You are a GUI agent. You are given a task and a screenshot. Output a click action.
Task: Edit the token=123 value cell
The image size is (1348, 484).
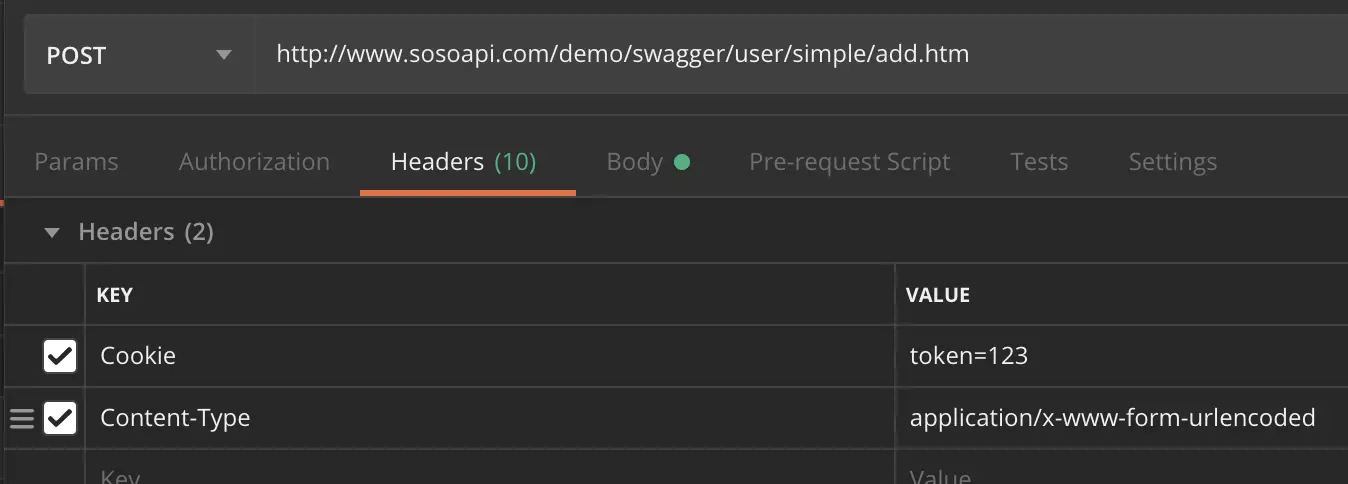[x=1122, y=356]
